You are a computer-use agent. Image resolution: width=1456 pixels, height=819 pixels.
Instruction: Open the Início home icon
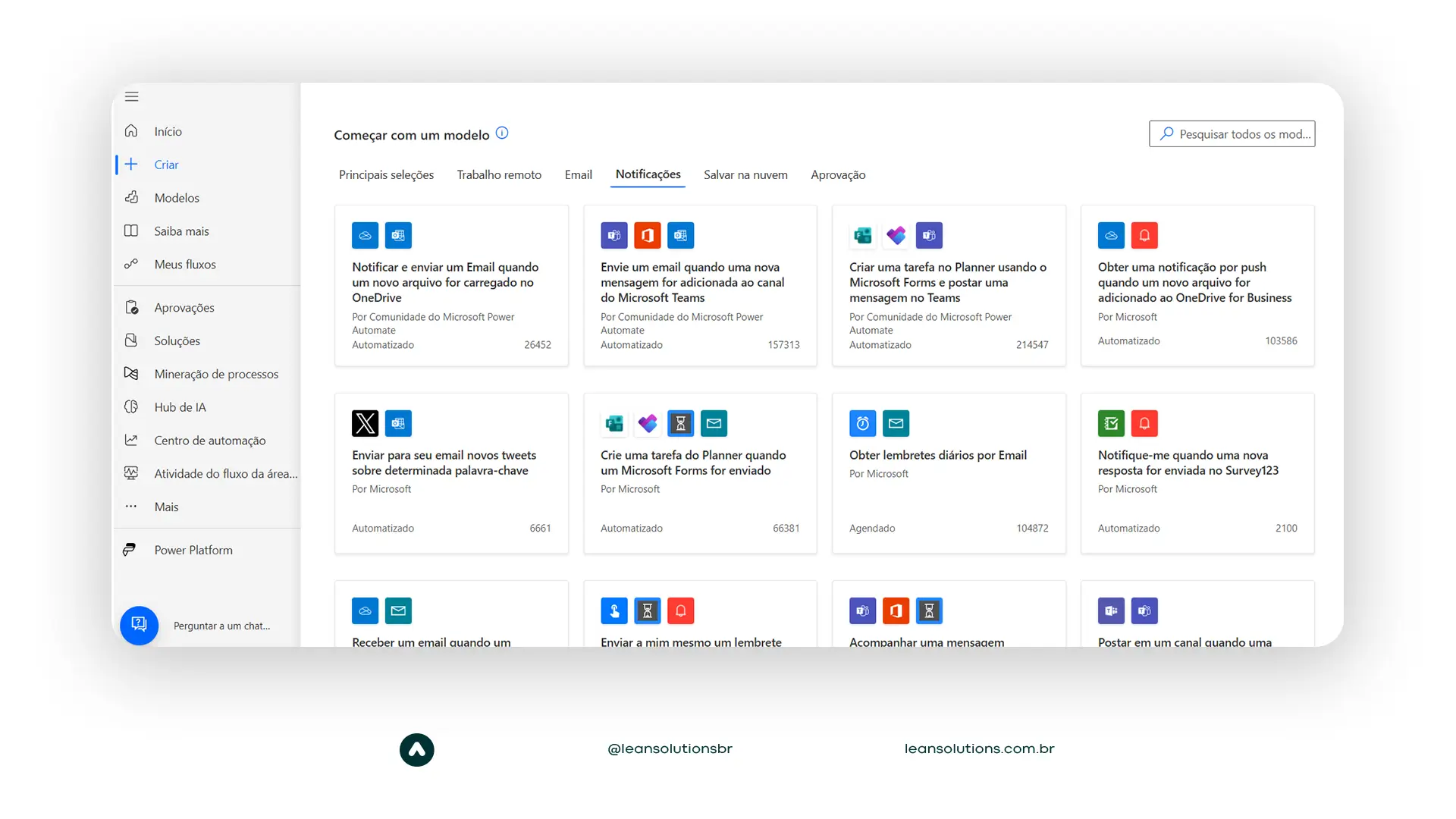click(x=131, y=130)
